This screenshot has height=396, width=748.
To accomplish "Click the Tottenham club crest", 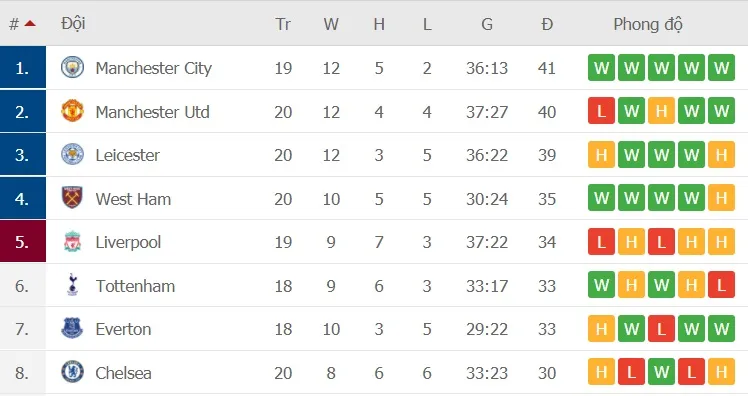I will [x=73, y=285].
